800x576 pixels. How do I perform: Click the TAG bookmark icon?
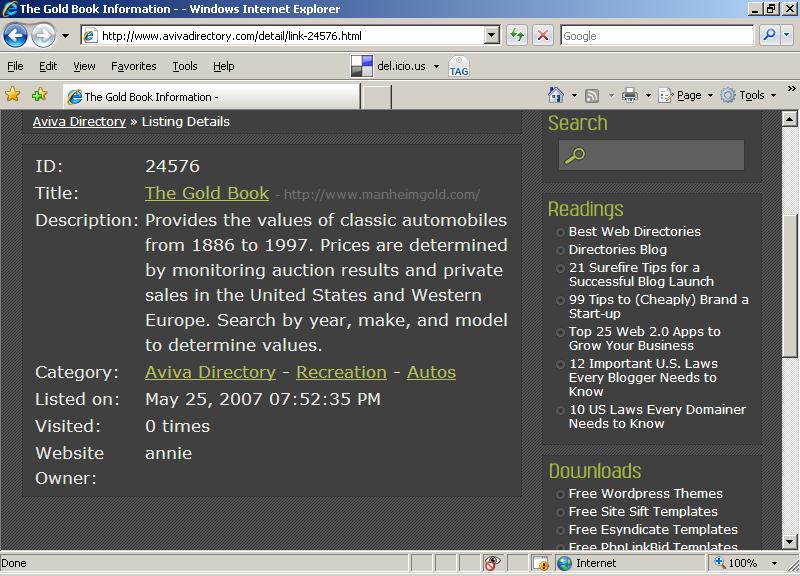click(459, 67)
